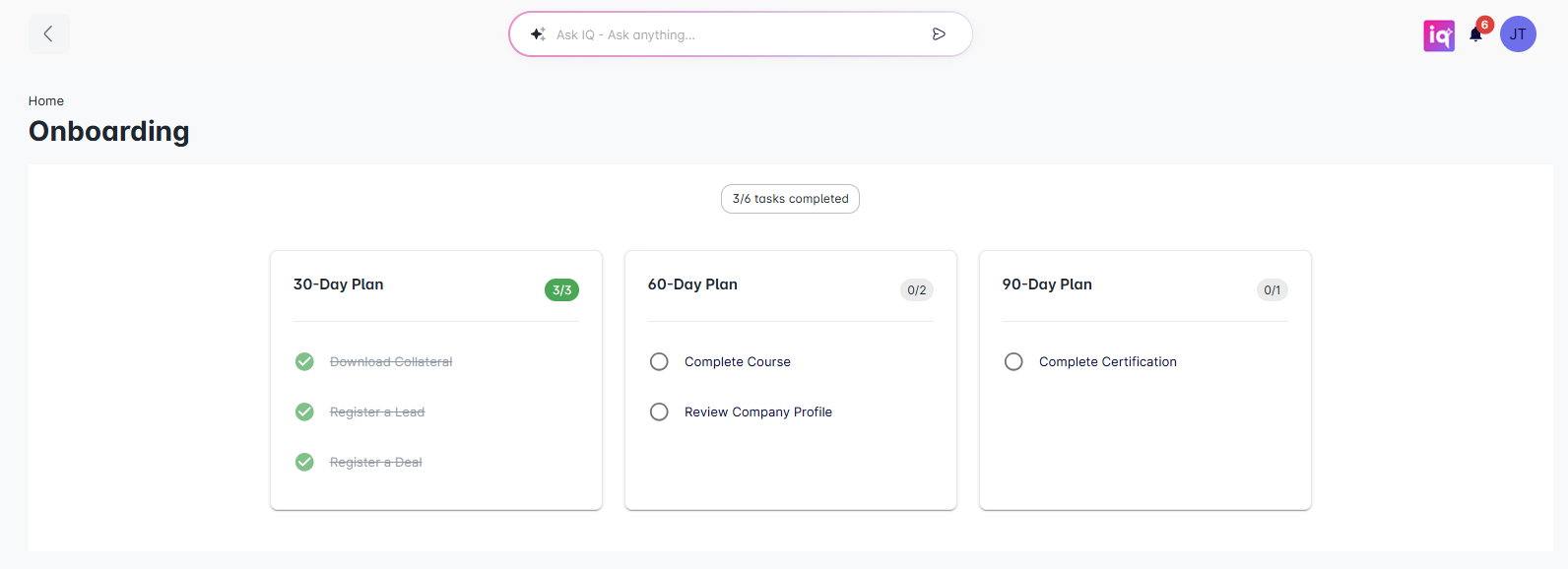This screenshot has width=1568, height=569.
Task: Go to the Home breadcrumb
Action: pyautogui.click(x=46, y=101)
